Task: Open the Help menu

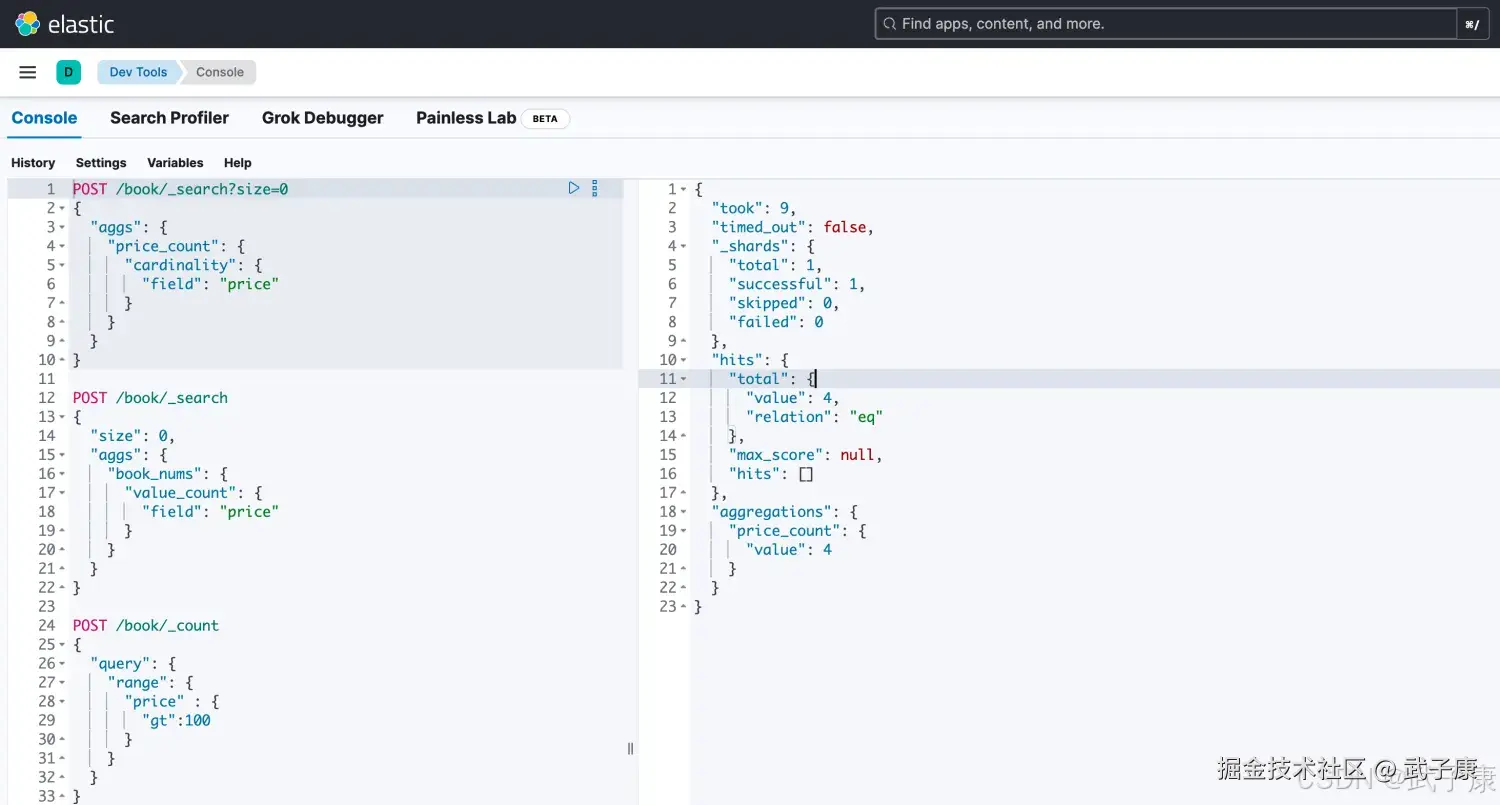Action: (x=238, y=163)
